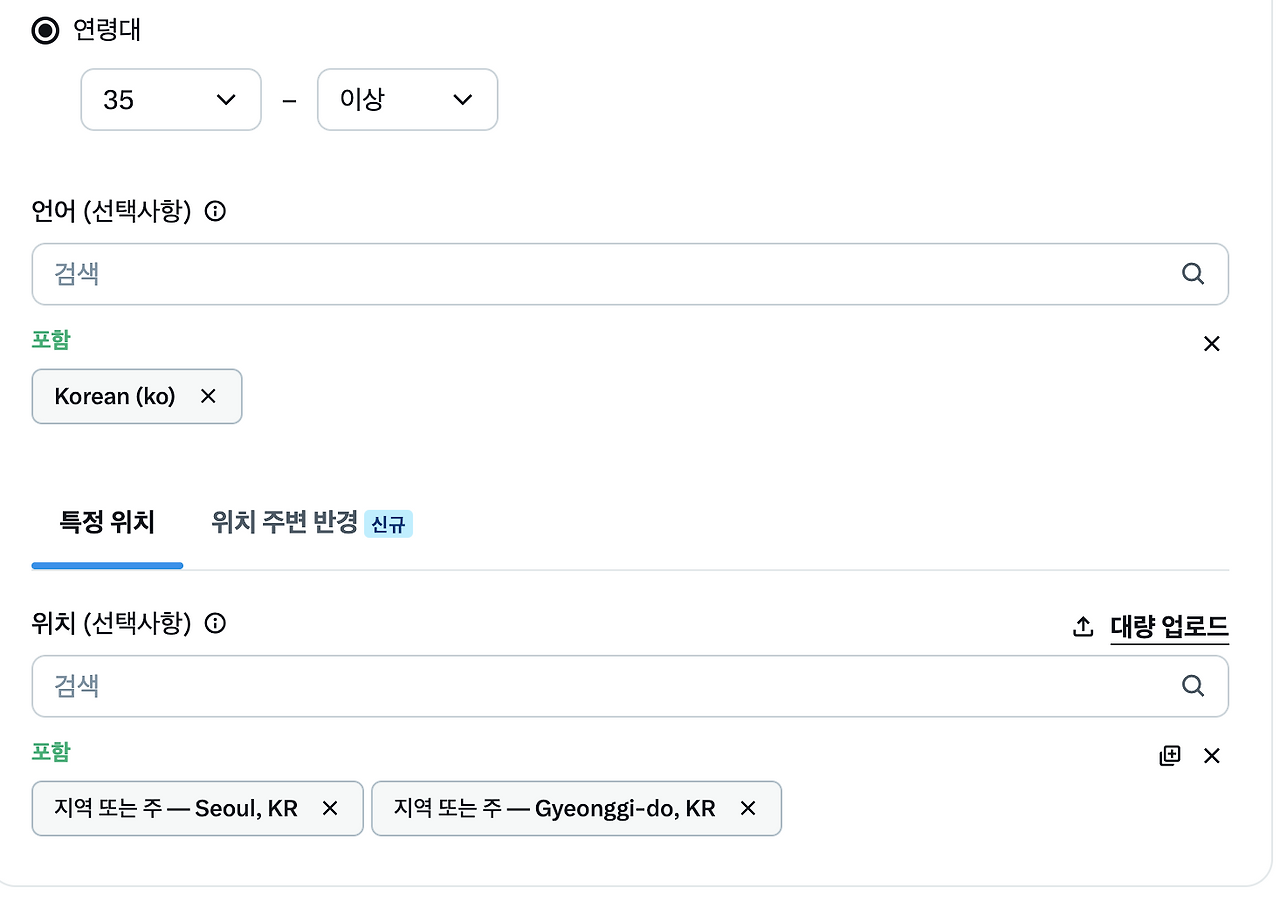
Task: Remove the Seoul, KR location chip
Action: tap(330, 808)
